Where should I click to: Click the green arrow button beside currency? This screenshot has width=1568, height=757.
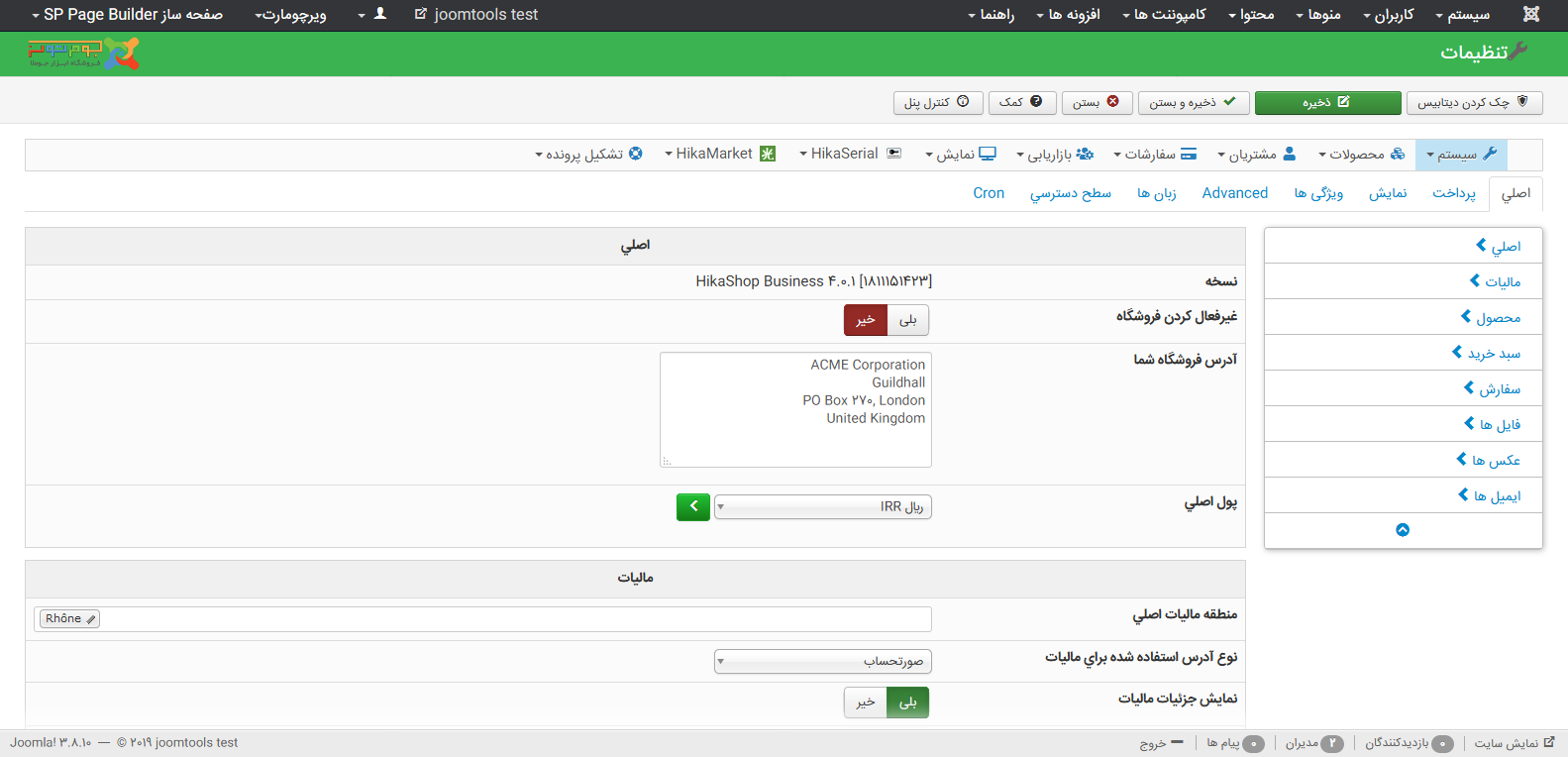693,506
